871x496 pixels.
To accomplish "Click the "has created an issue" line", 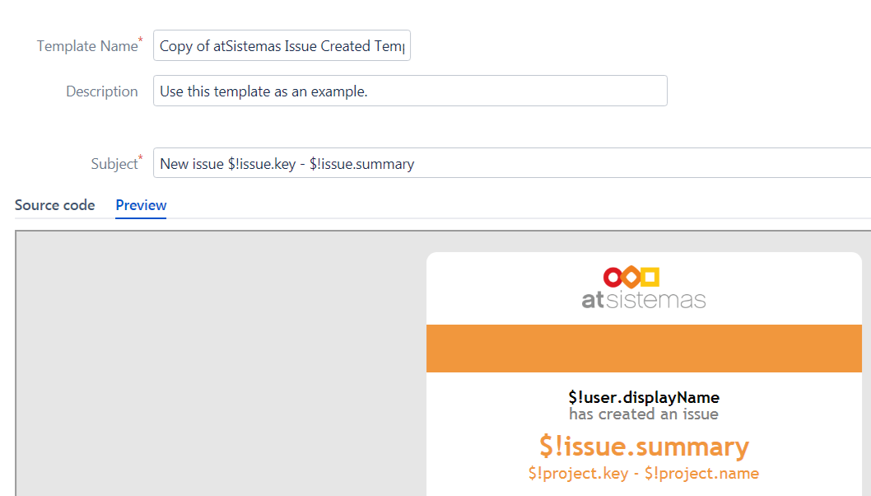I will click(x=643, y=414).
